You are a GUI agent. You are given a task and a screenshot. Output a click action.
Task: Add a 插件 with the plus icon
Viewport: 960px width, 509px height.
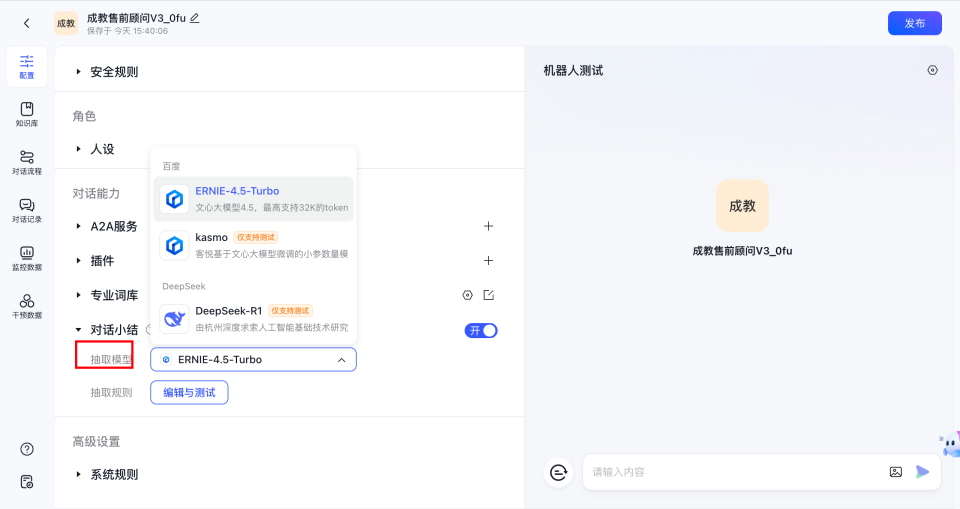pos(488,260)
